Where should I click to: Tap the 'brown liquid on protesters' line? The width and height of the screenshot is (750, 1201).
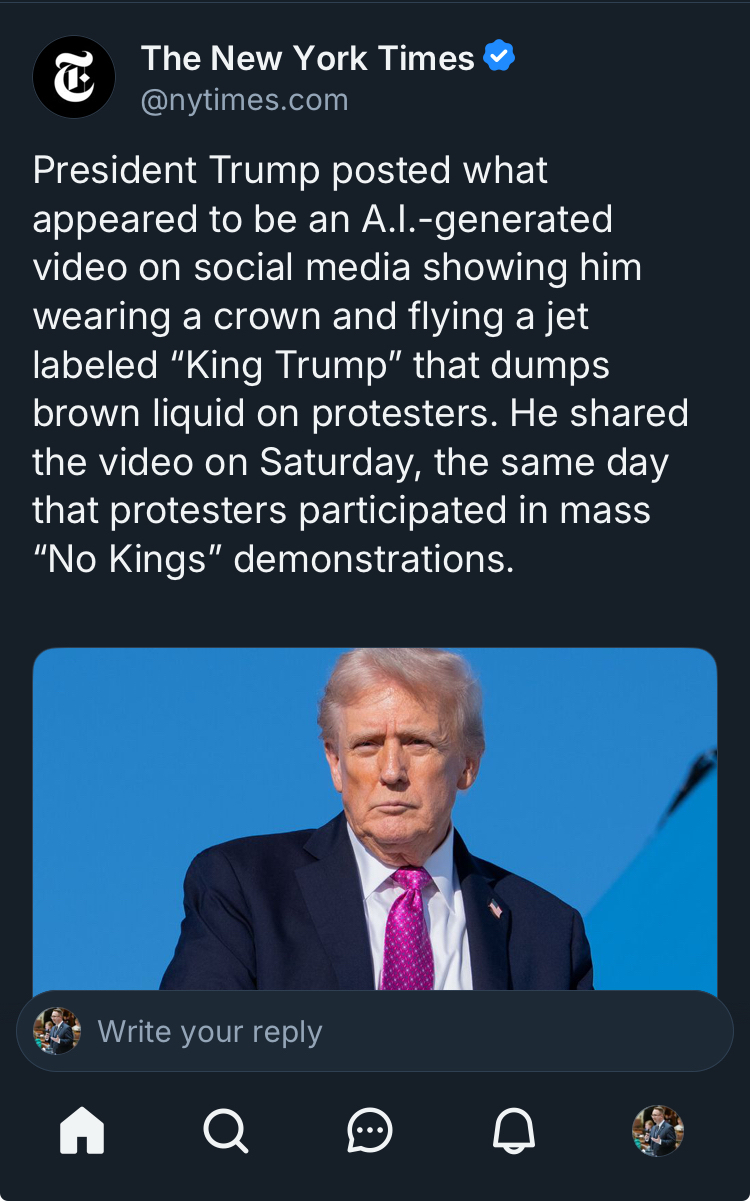point(265,413)
